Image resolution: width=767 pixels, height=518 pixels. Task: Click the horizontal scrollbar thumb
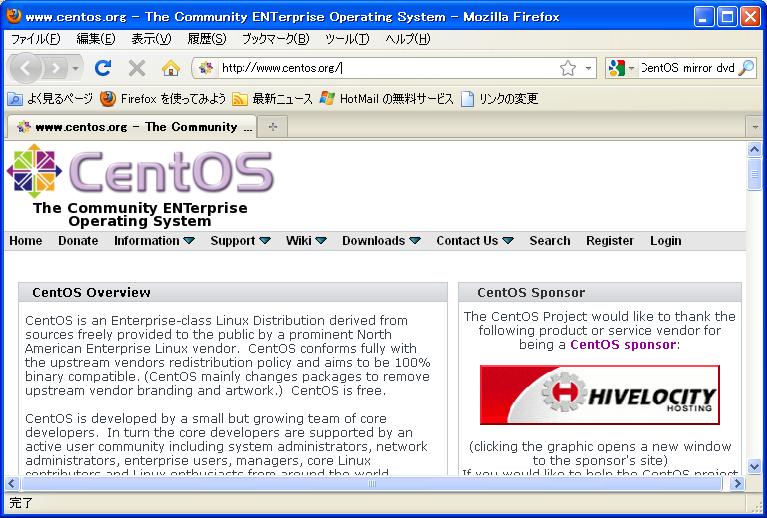[x=372, y=484]
